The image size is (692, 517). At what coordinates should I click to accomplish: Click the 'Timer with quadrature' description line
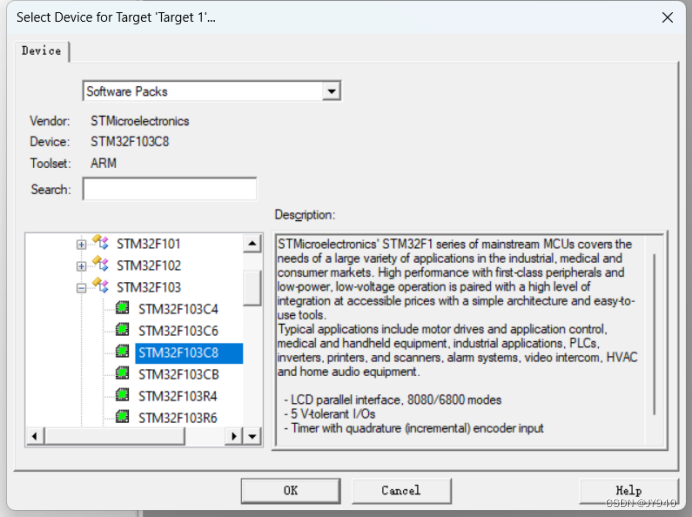pos(414,428)
